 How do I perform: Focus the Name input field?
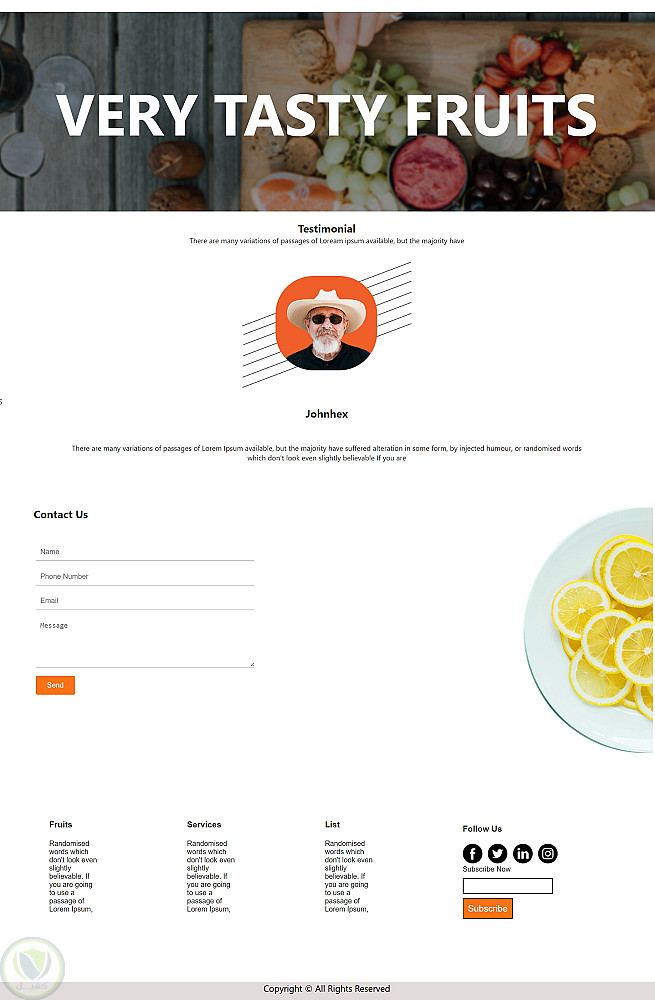[x=145, y=552]
